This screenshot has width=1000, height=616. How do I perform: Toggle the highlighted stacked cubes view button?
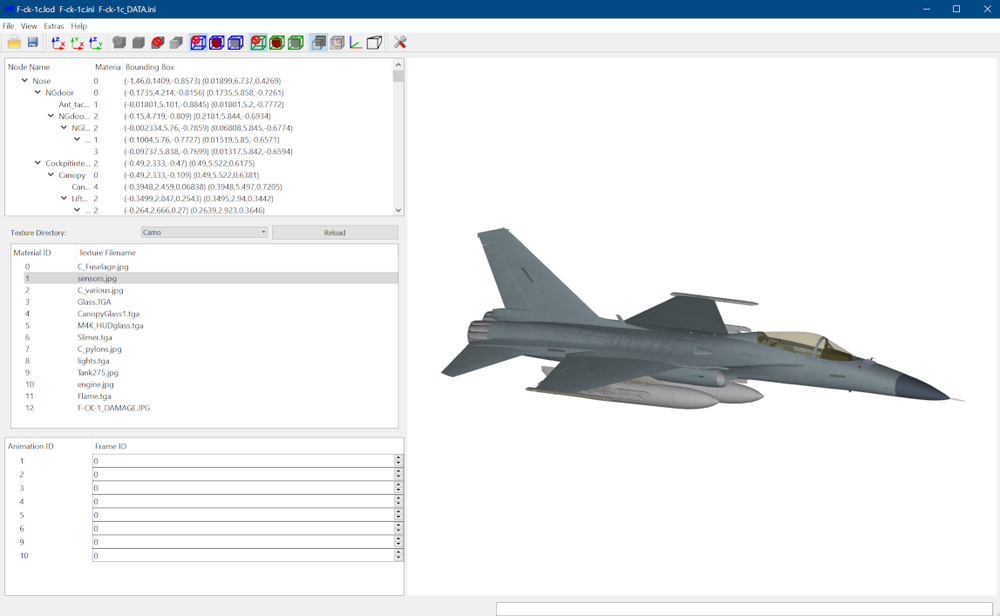318,43
